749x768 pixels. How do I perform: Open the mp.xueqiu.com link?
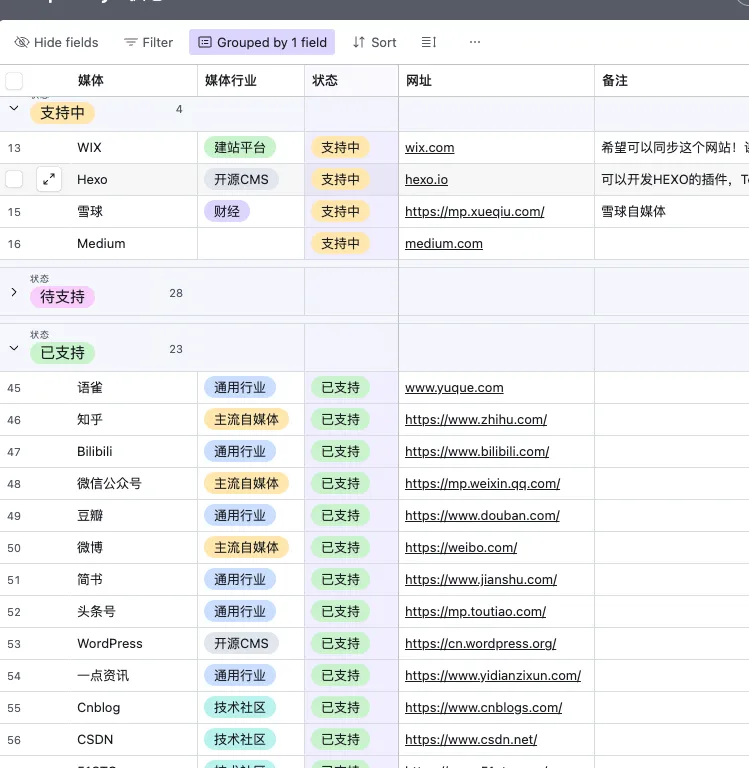coord(475,212)
